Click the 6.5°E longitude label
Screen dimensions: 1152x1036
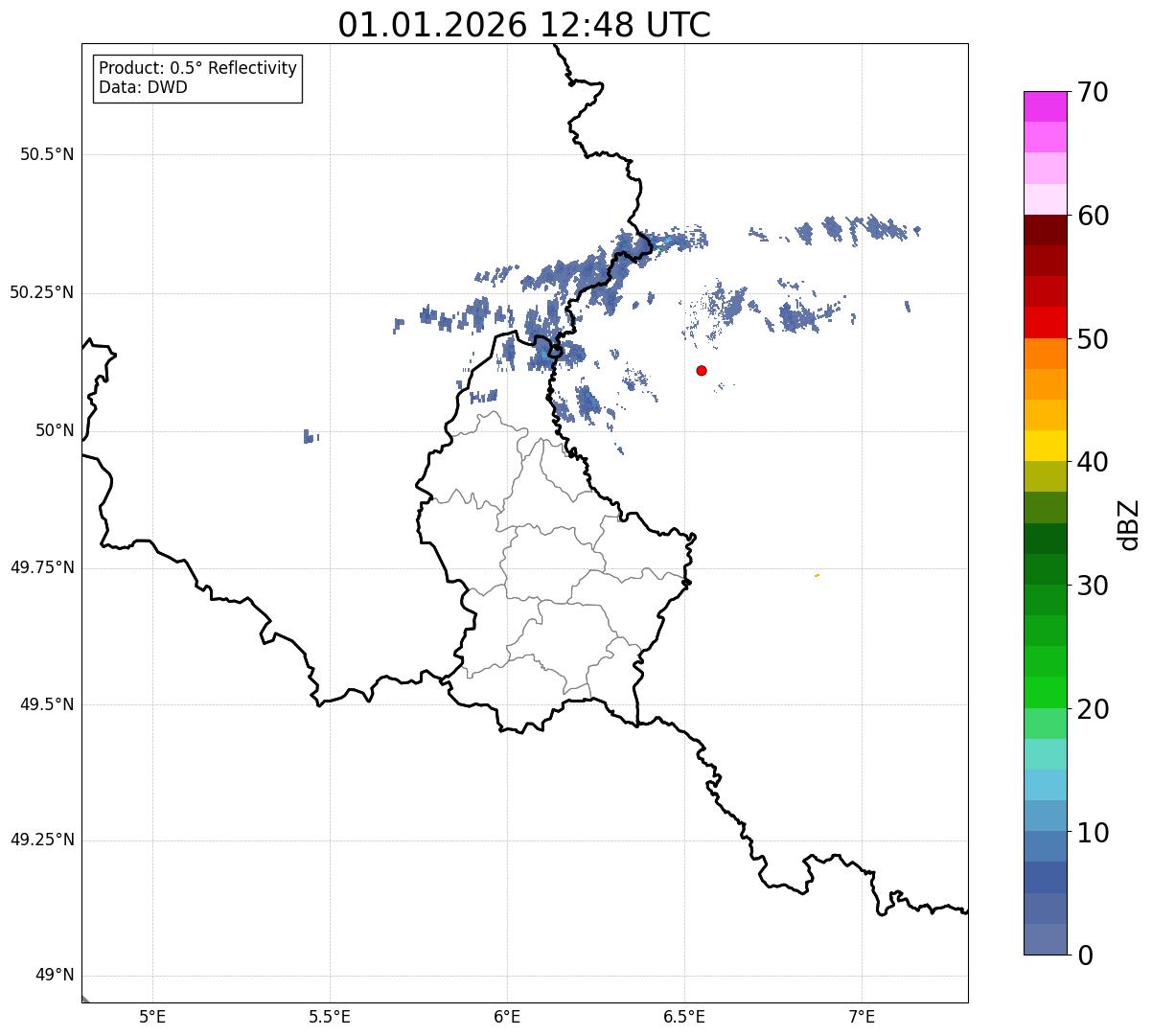point(684,1016)
